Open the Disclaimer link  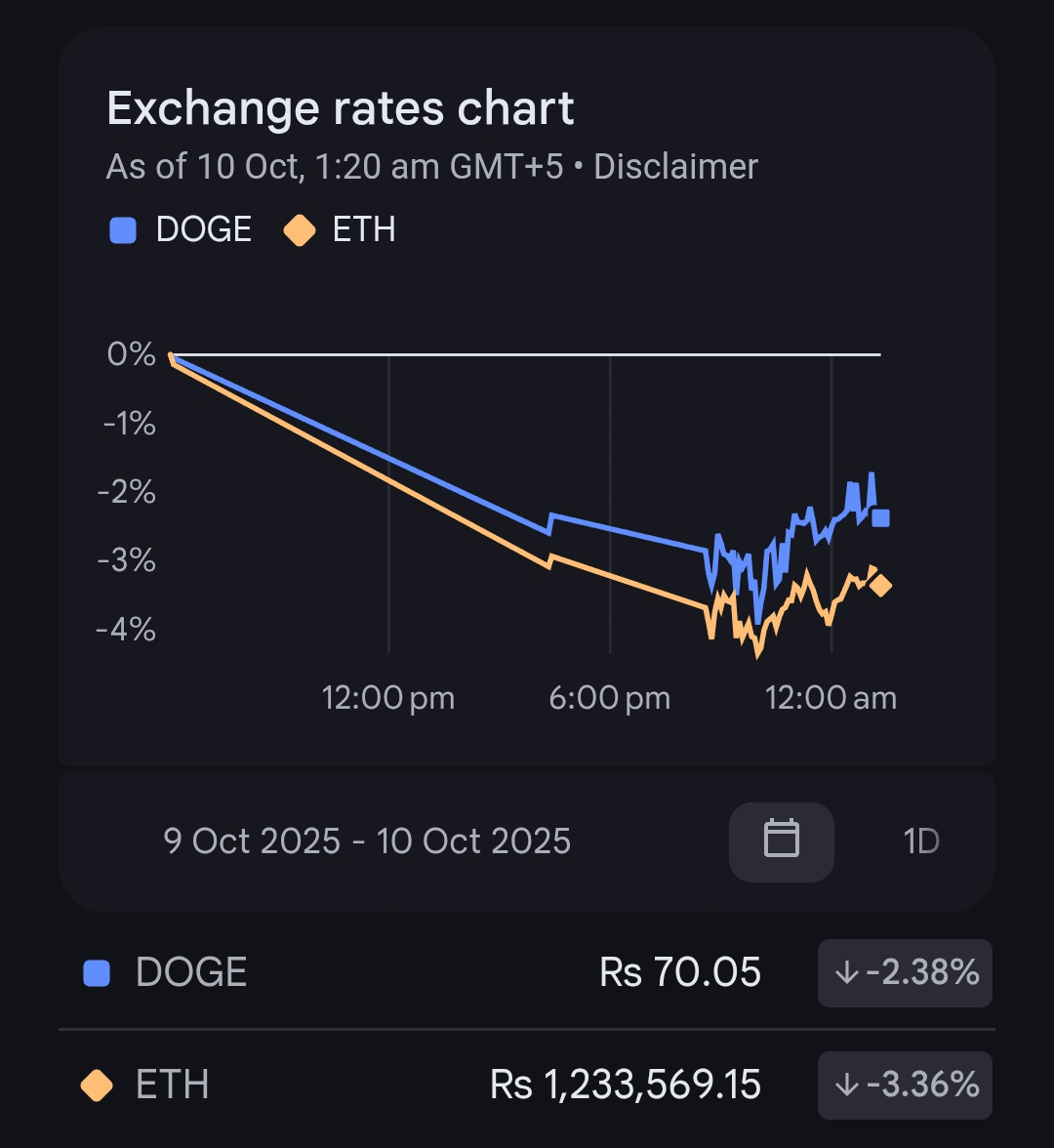675,167
